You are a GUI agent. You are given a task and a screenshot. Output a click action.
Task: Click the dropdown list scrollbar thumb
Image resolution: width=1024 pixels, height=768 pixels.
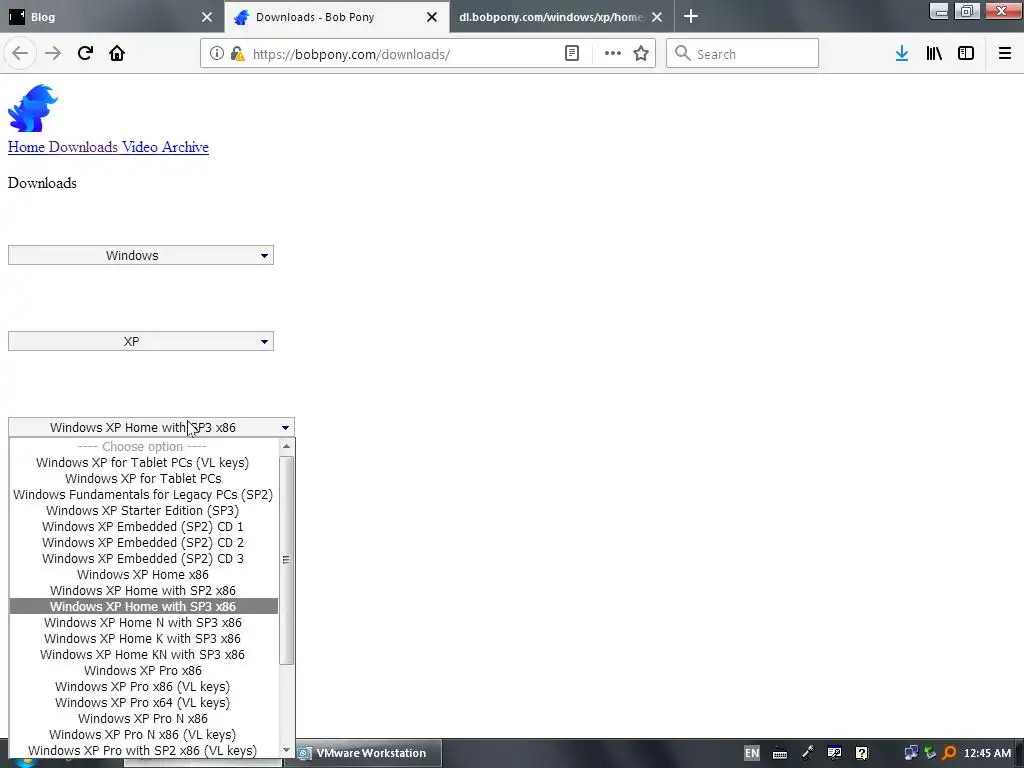coord(286,560)
